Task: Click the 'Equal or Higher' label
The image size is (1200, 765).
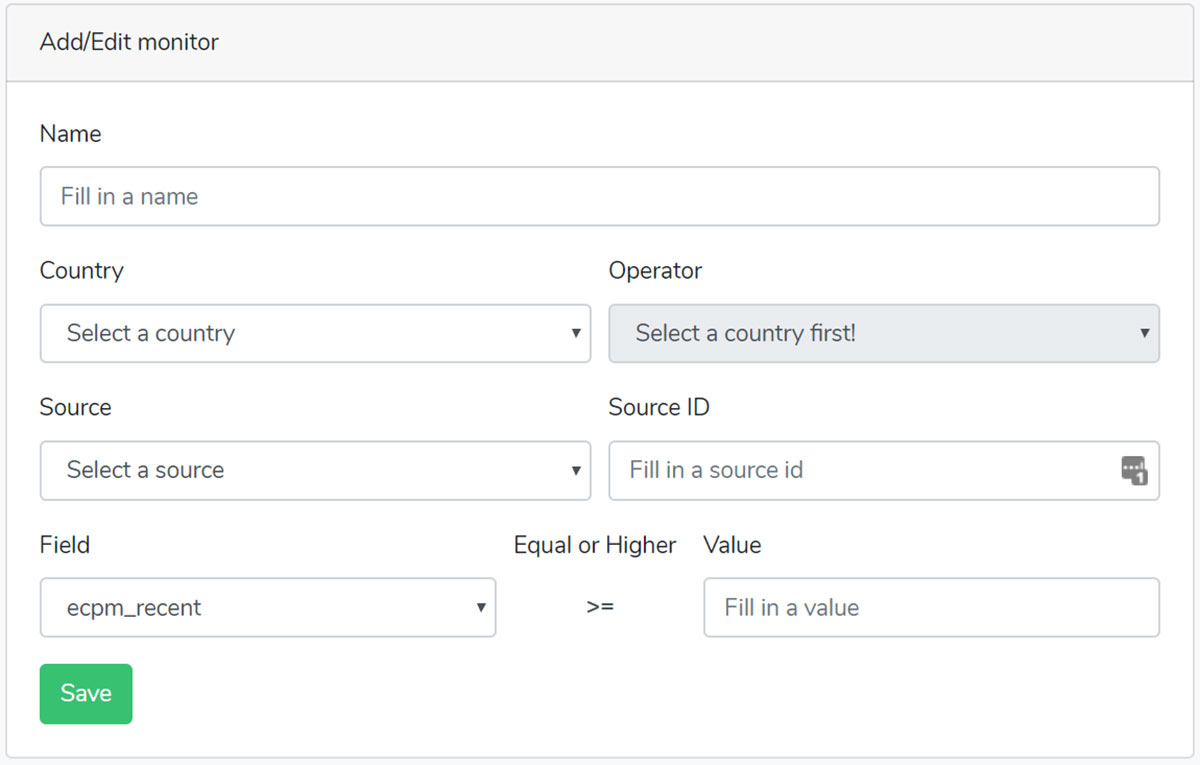Action: 595,545
